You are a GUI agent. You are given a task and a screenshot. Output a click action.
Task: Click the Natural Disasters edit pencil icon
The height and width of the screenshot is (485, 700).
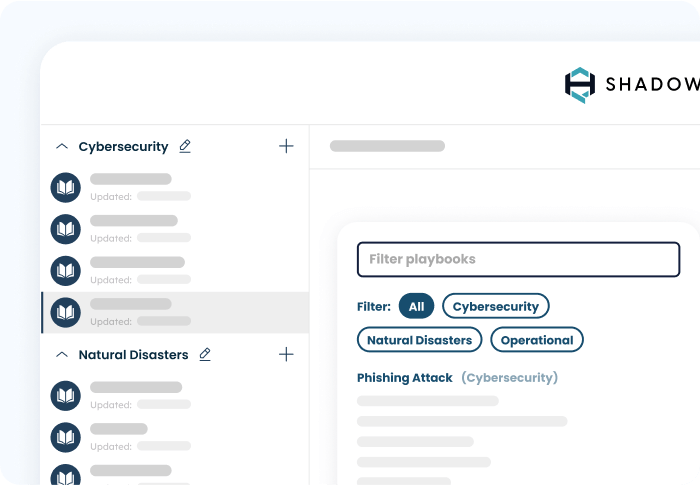[205, 354]
